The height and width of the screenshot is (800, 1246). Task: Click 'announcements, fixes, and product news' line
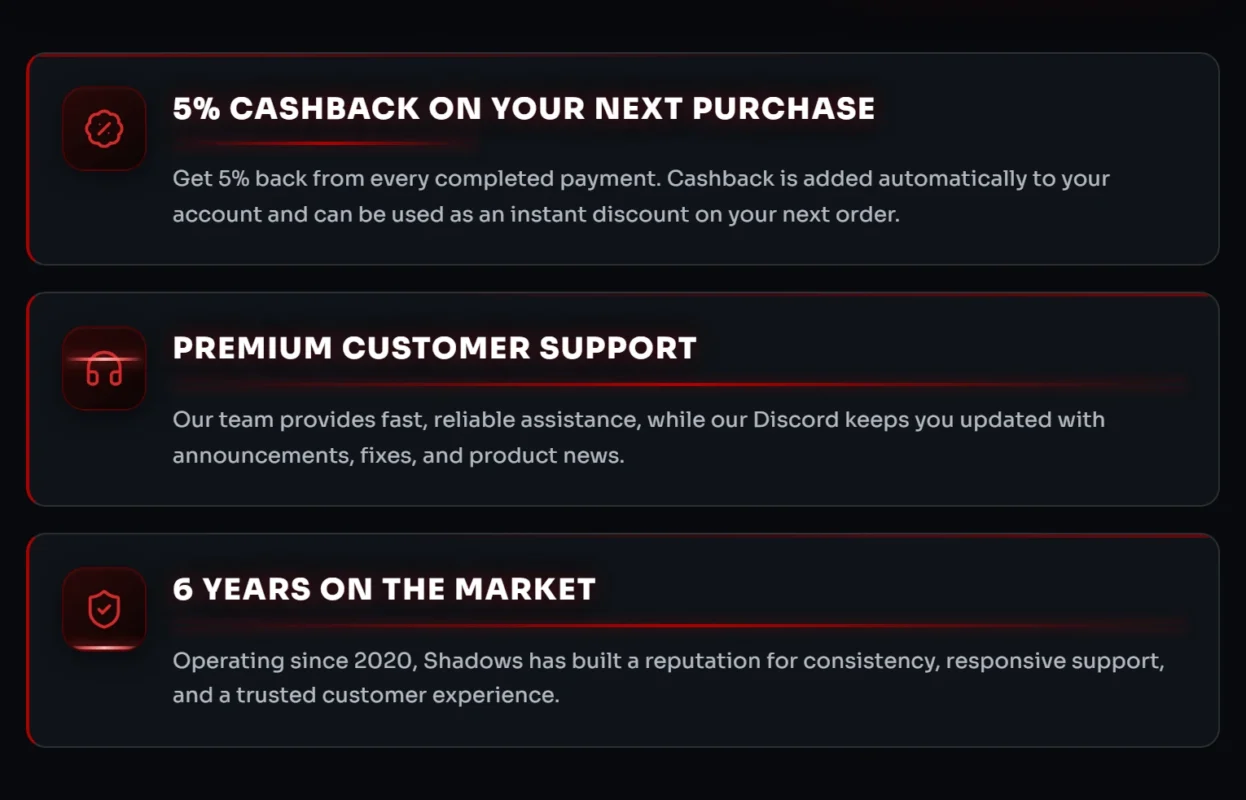point(398,455)
